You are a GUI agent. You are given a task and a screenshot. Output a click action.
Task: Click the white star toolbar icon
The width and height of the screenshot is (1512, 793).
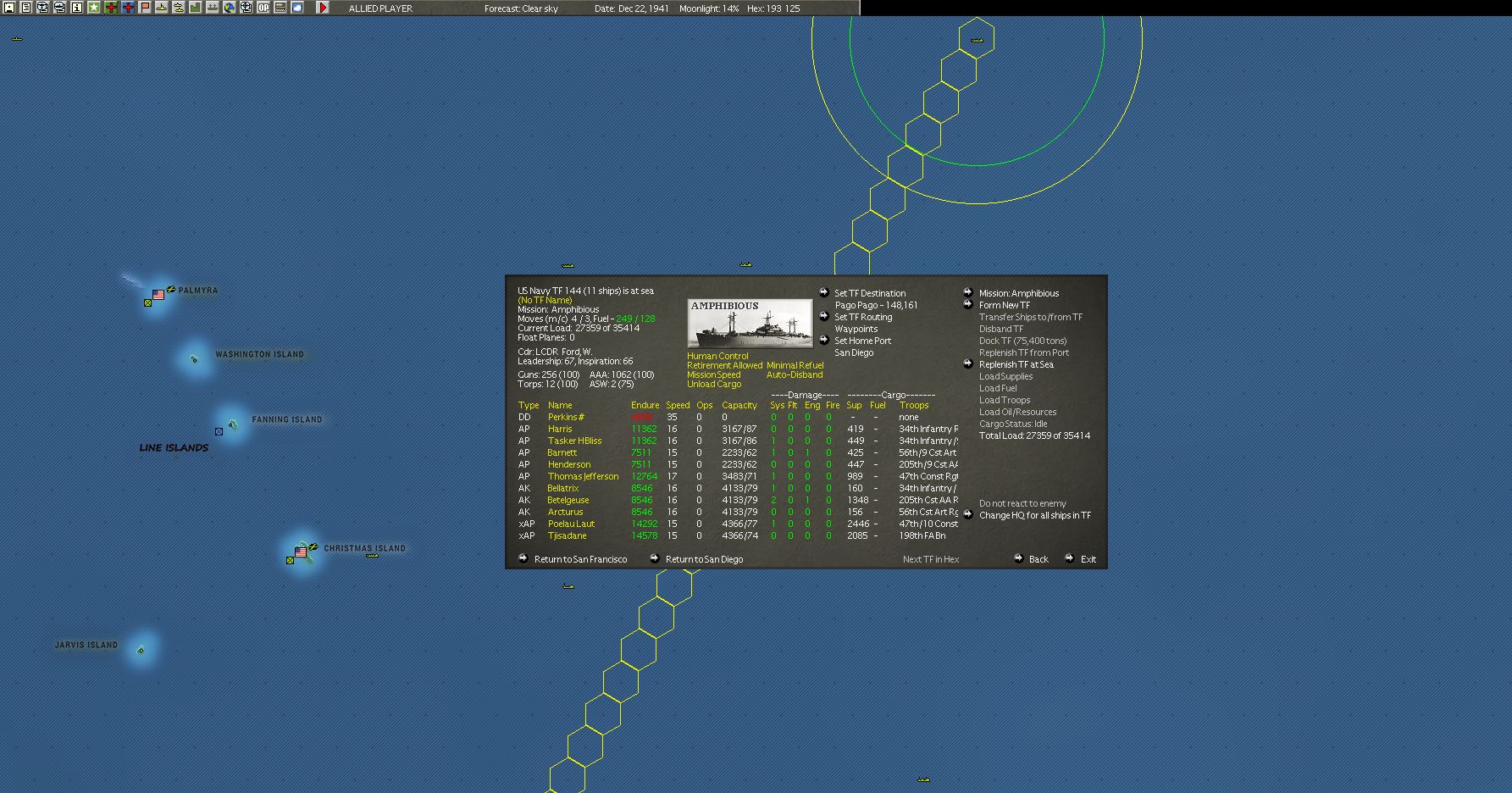coord(94,8)
